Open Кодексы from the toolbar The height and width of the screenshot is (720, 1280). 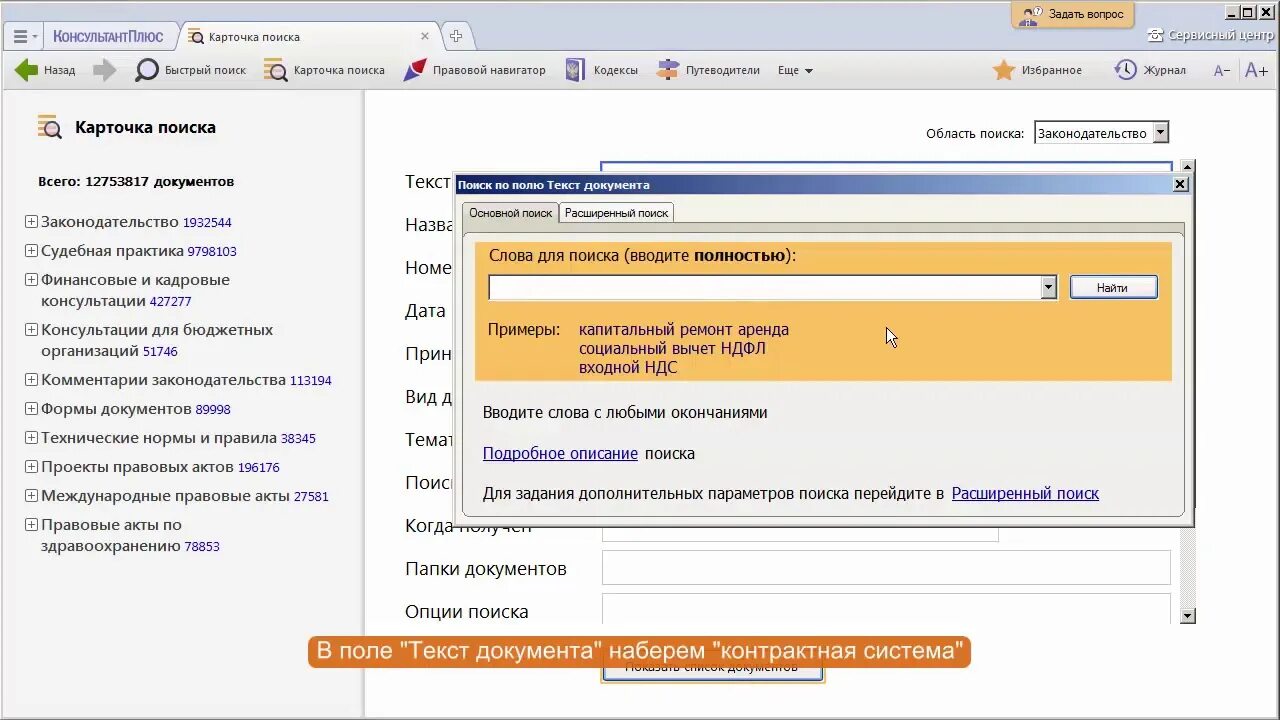pos(601,70)
